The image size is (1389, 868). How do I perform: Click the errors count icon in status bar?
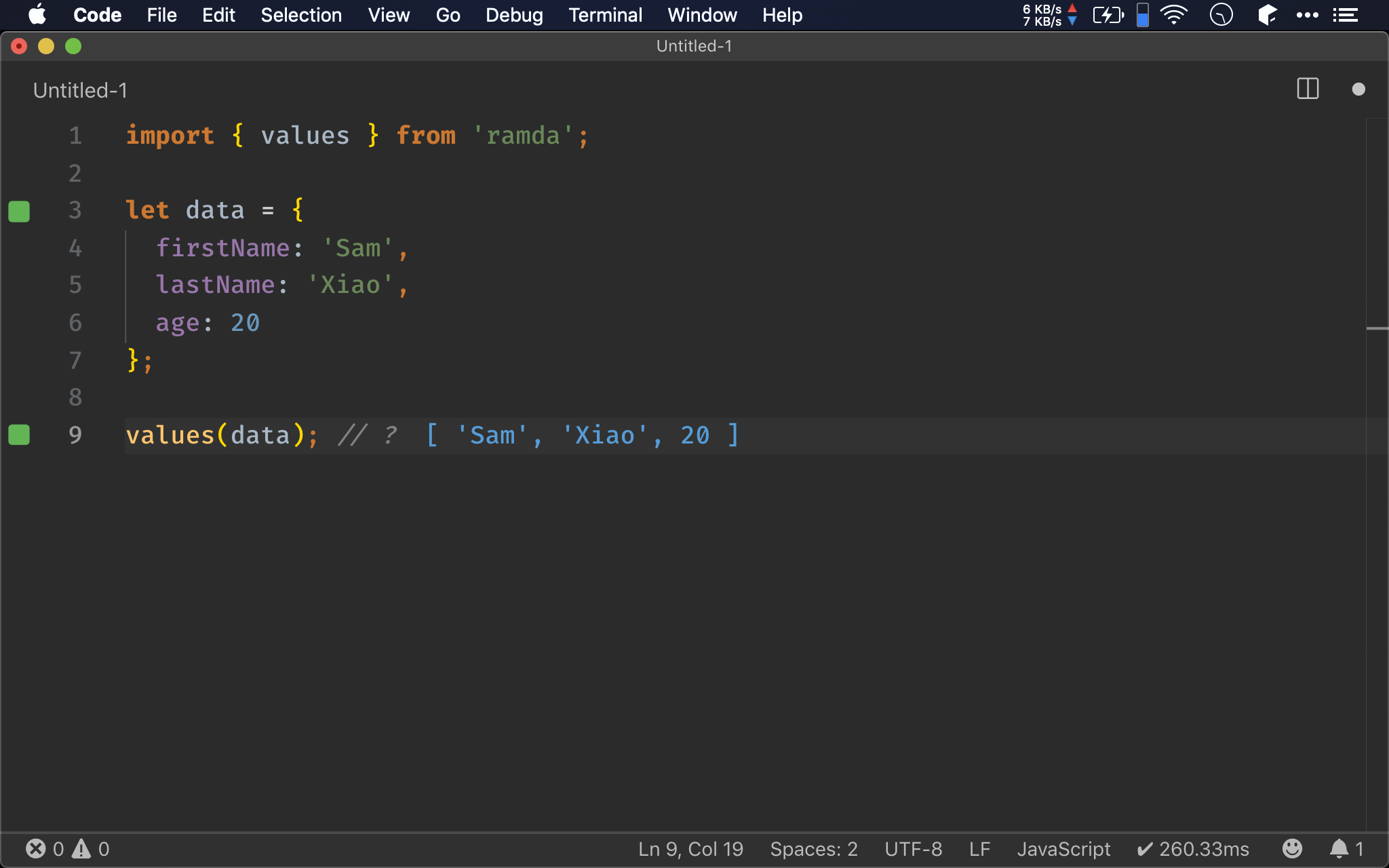[36, 849]
